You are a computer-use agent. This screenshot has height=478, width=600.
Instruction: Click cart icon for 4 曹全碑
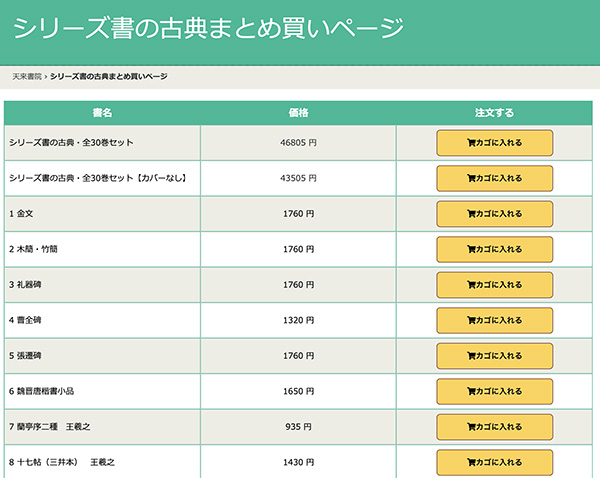[x=471, y=320]
